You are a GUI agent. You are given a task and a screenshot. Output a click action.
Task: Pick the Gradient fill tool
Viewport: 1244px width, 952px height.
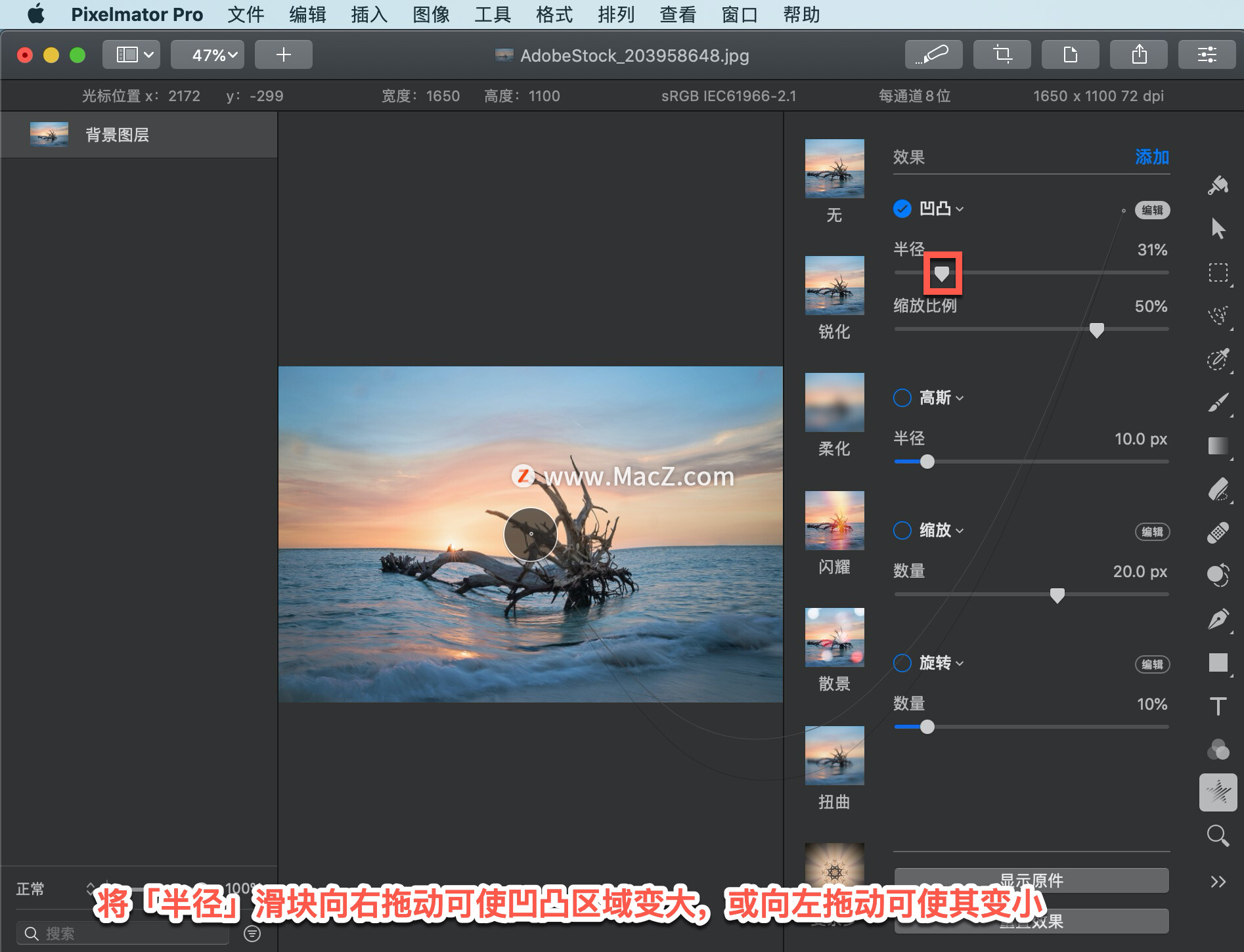click(1218, 446)
